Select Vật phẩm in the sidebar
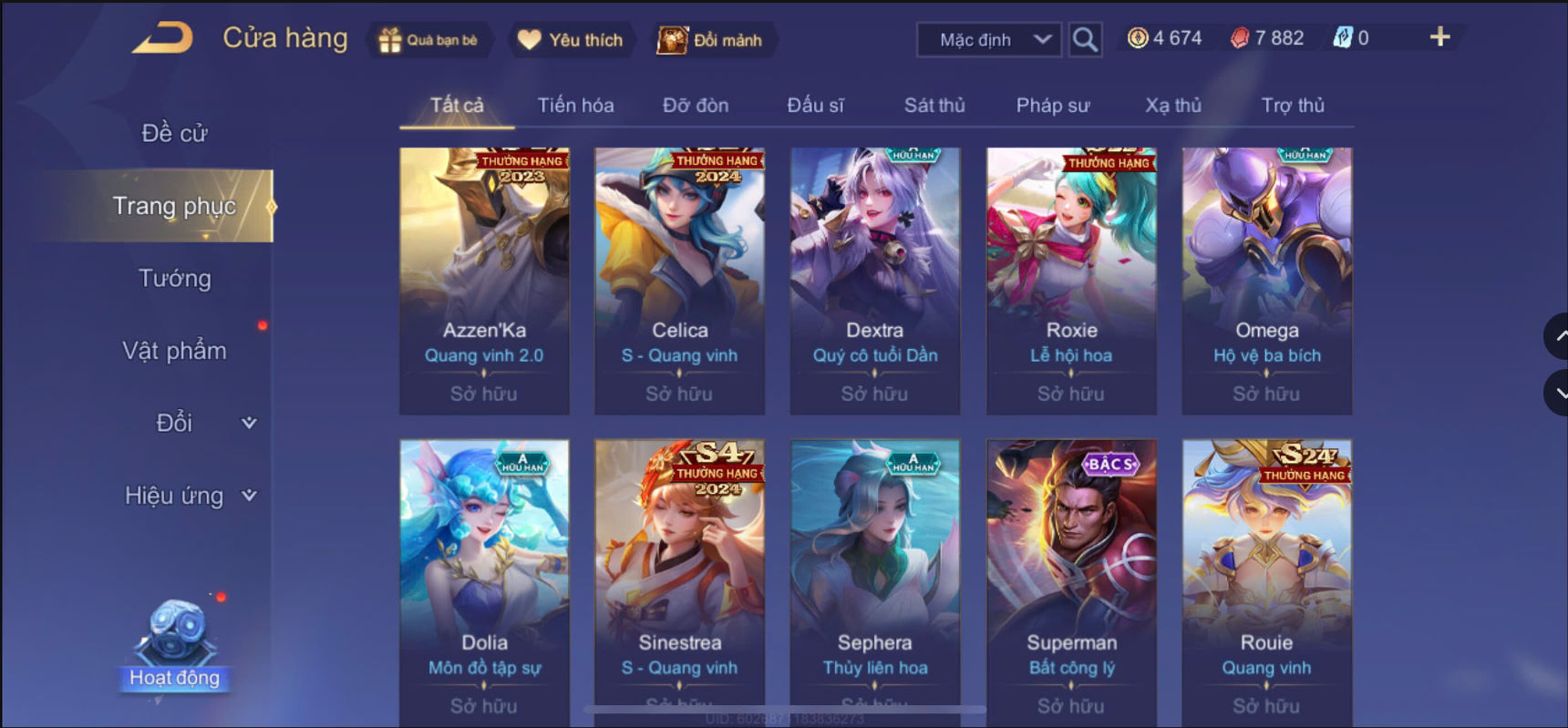This screenshot has width=1568, height=728. coord(174,351)
